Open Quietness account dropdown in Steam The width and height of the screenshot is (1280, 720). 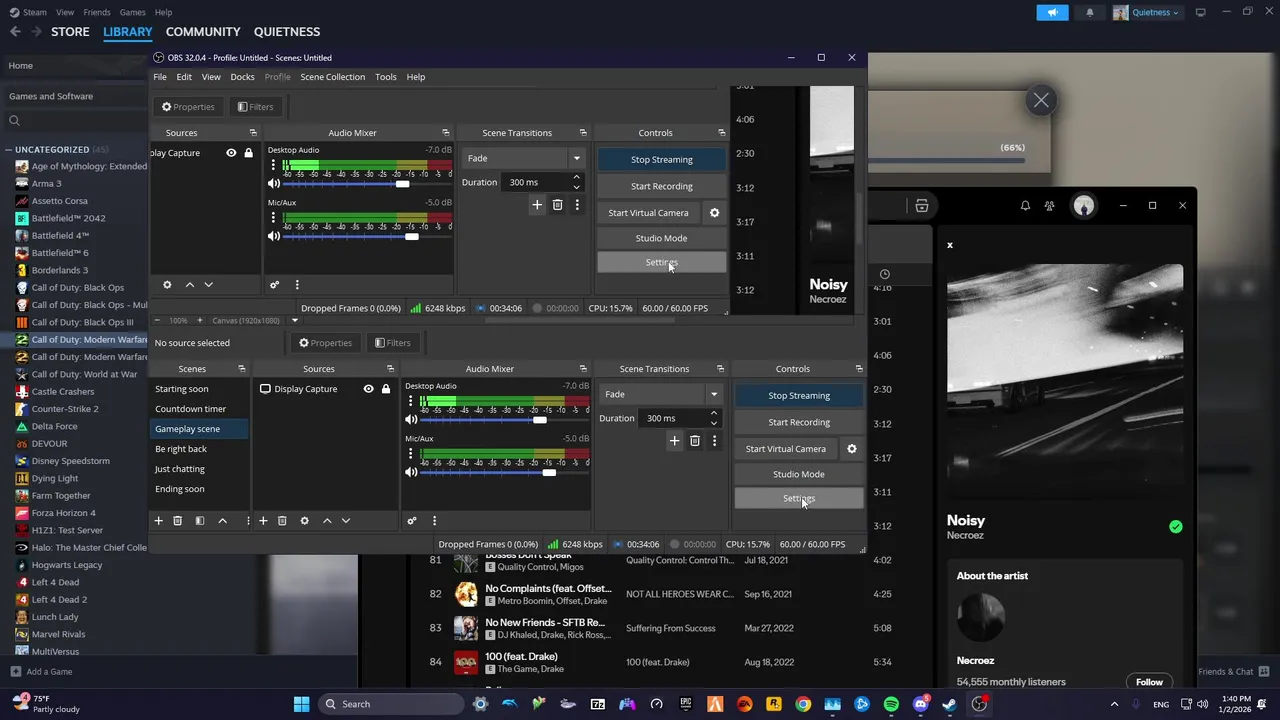[1146, 12]
